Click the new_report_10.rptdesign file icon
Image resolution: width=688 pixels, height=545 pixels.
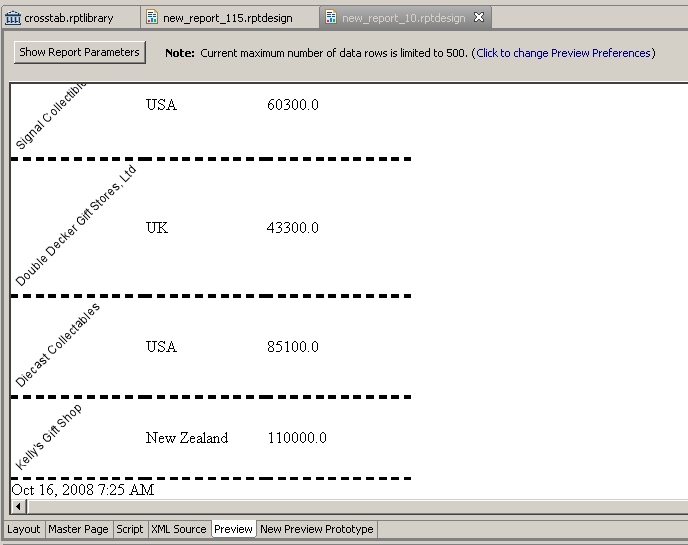[x=331, y=17]
